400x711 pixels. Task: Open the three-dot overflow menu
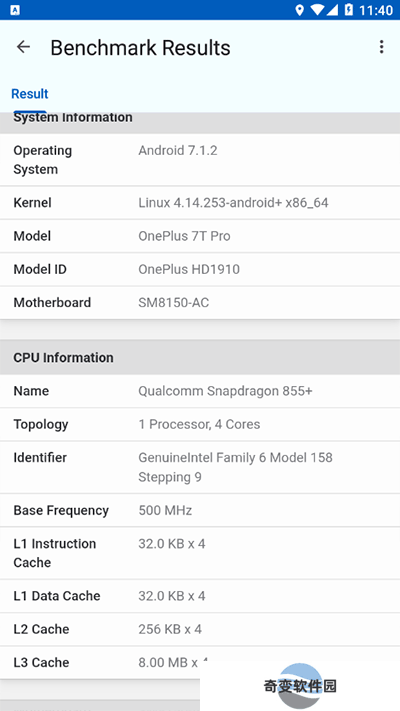pos(381,47)
